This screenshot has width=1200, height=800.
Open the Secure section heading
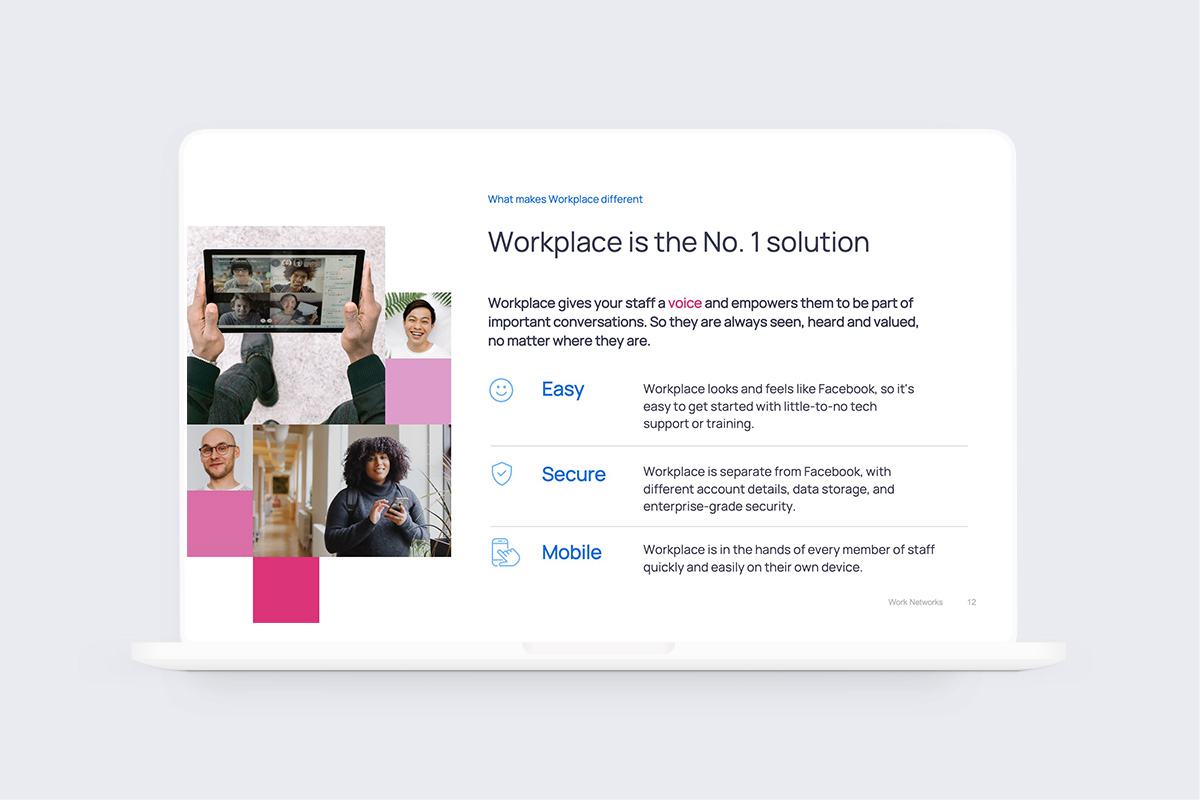click(574, 474)
